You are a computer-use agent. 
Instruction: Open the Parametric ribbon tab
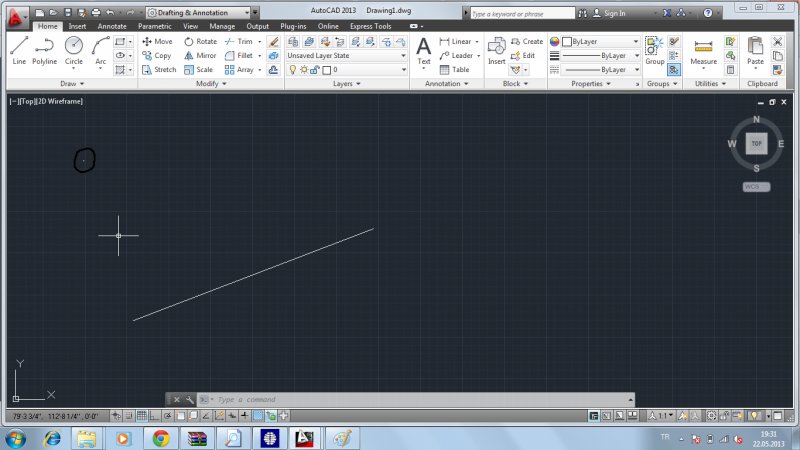click(155, 26)
